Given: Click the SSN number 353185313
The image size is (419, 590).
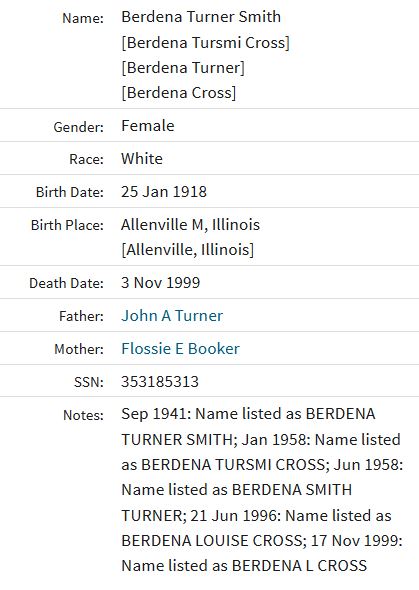Looking at the screenshot, I should 159,382.
